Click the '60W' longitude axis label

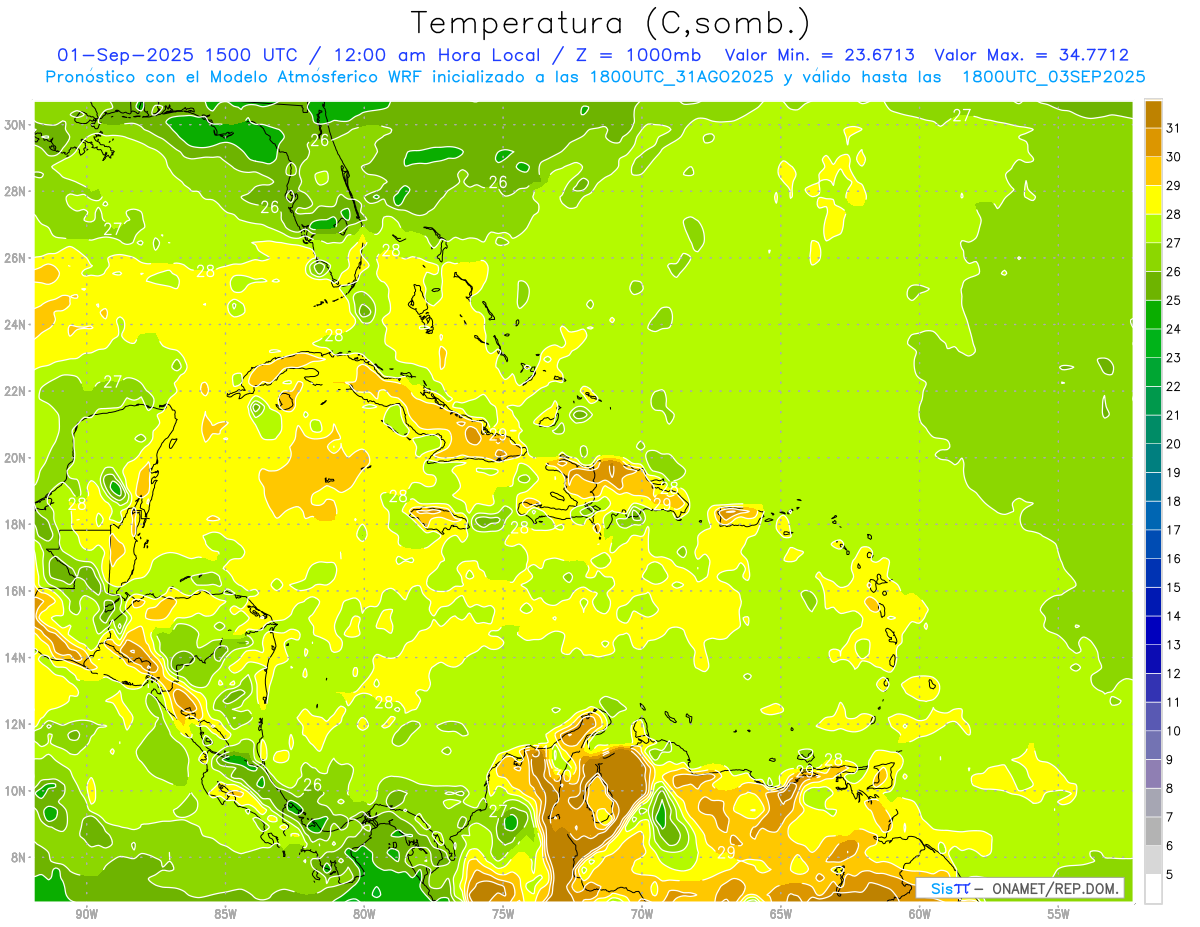(x=920, y=914)
